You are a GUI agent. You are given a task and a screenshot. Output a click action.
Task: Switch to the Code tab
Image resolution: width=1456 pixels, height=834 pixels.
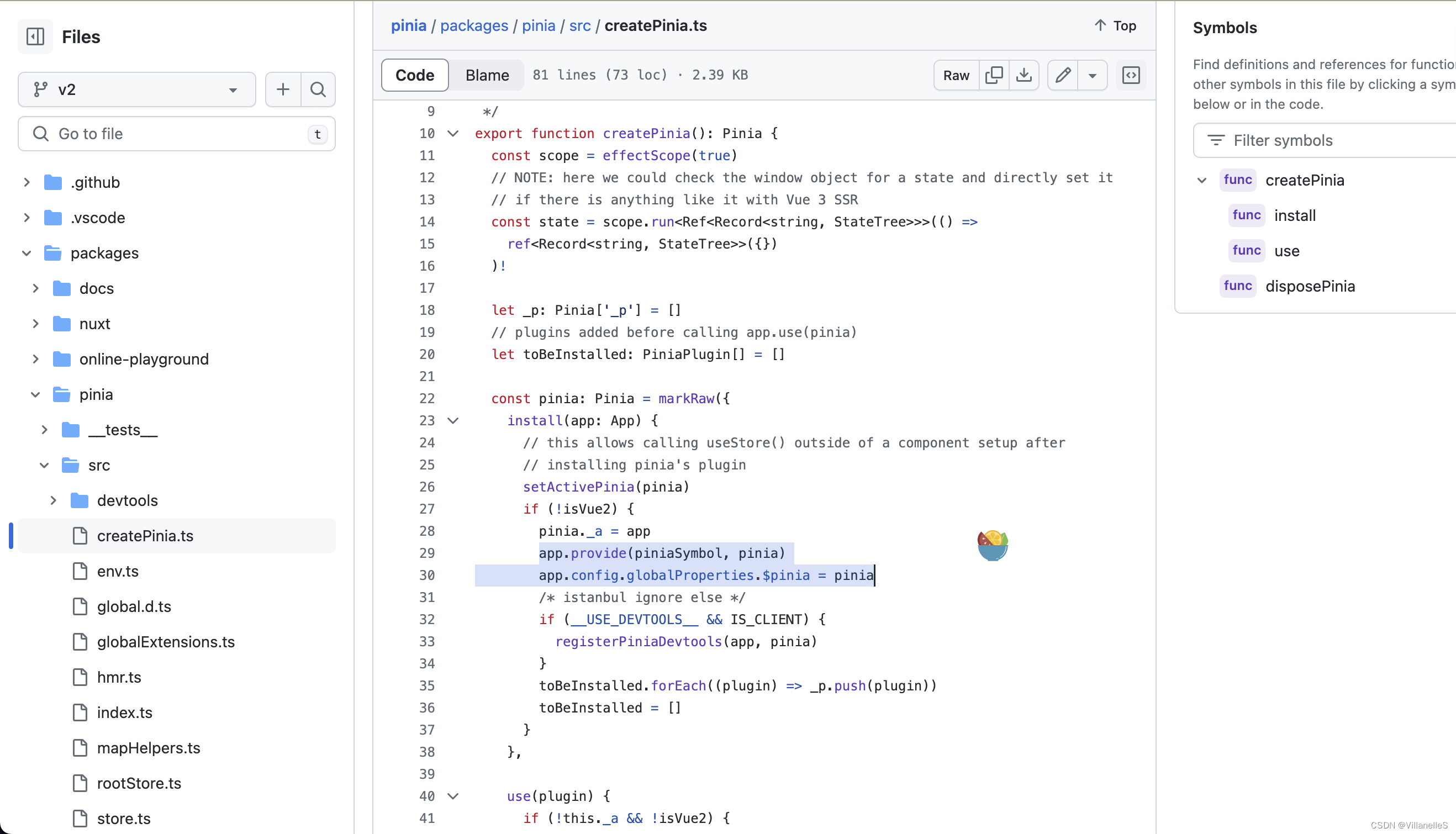coord(415,75)
